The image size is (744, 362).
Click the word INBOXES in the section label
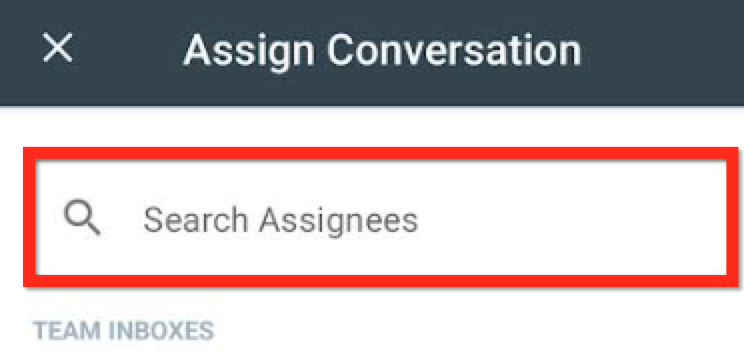(161, 331)
